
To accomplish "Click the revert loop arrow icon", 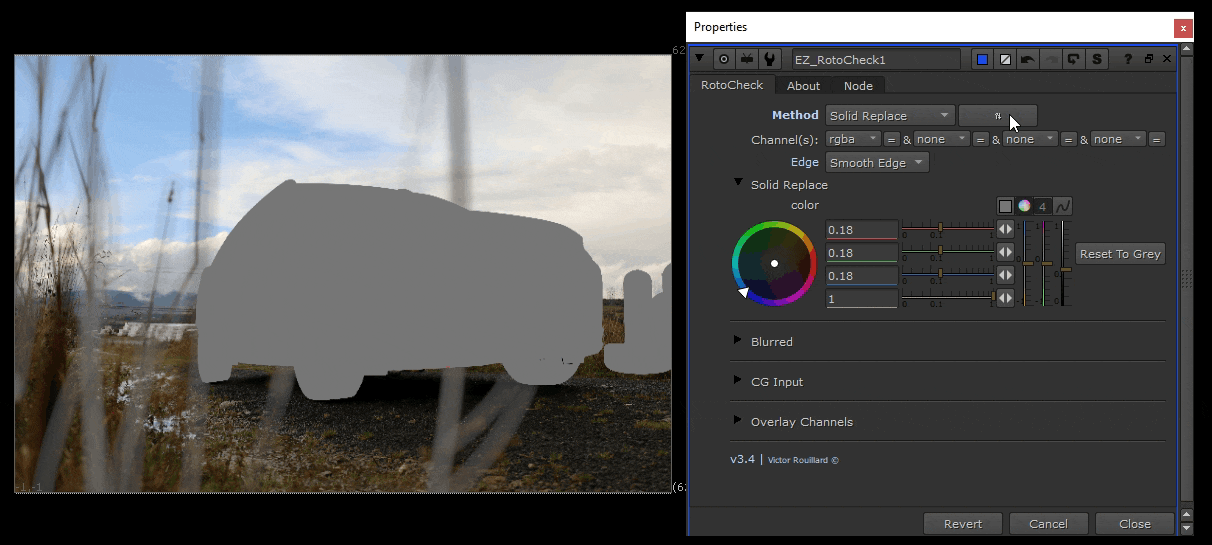I will [x=1074, y=60].
